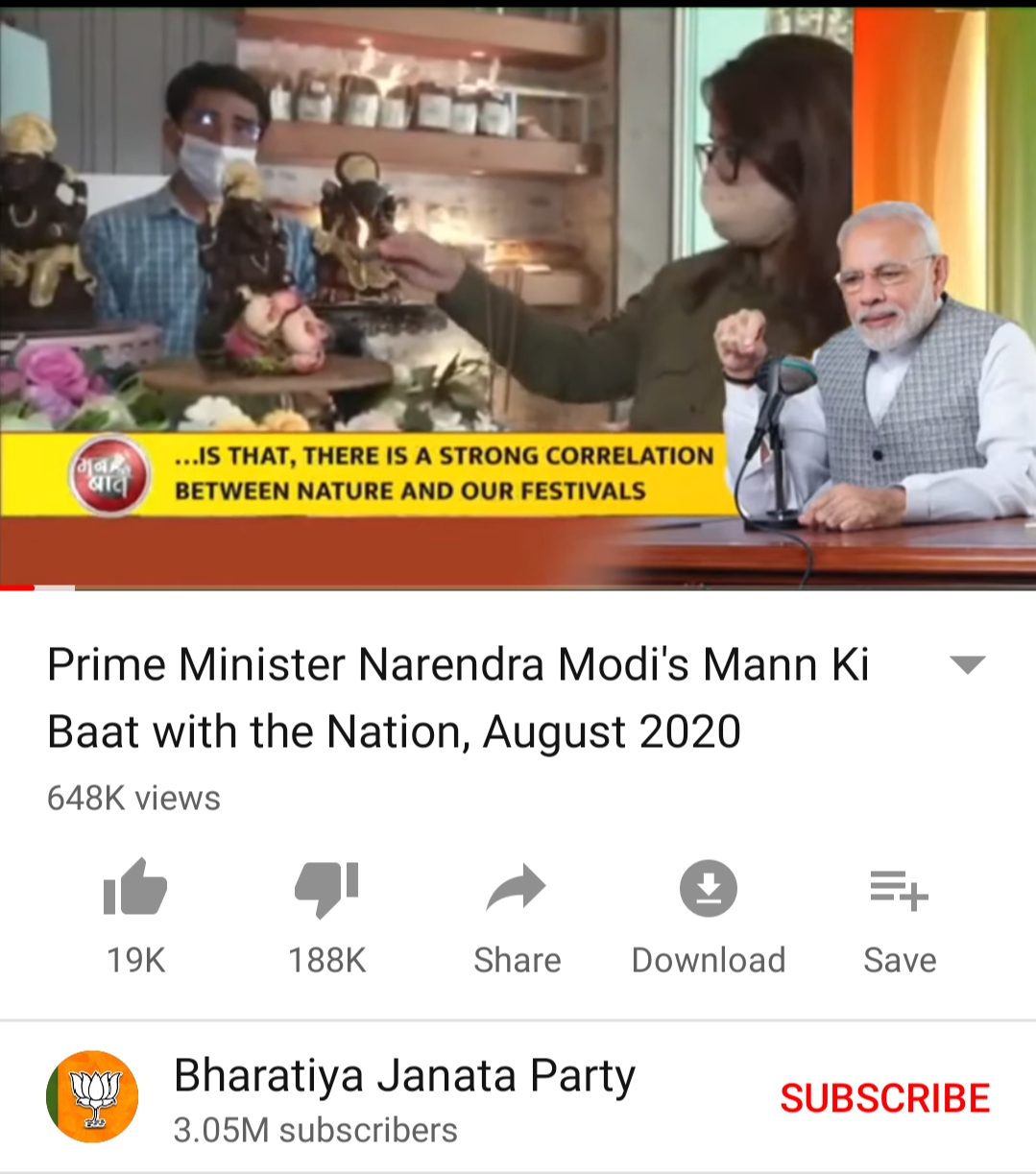Tap the video player to show controls

(x=518, y=298)
